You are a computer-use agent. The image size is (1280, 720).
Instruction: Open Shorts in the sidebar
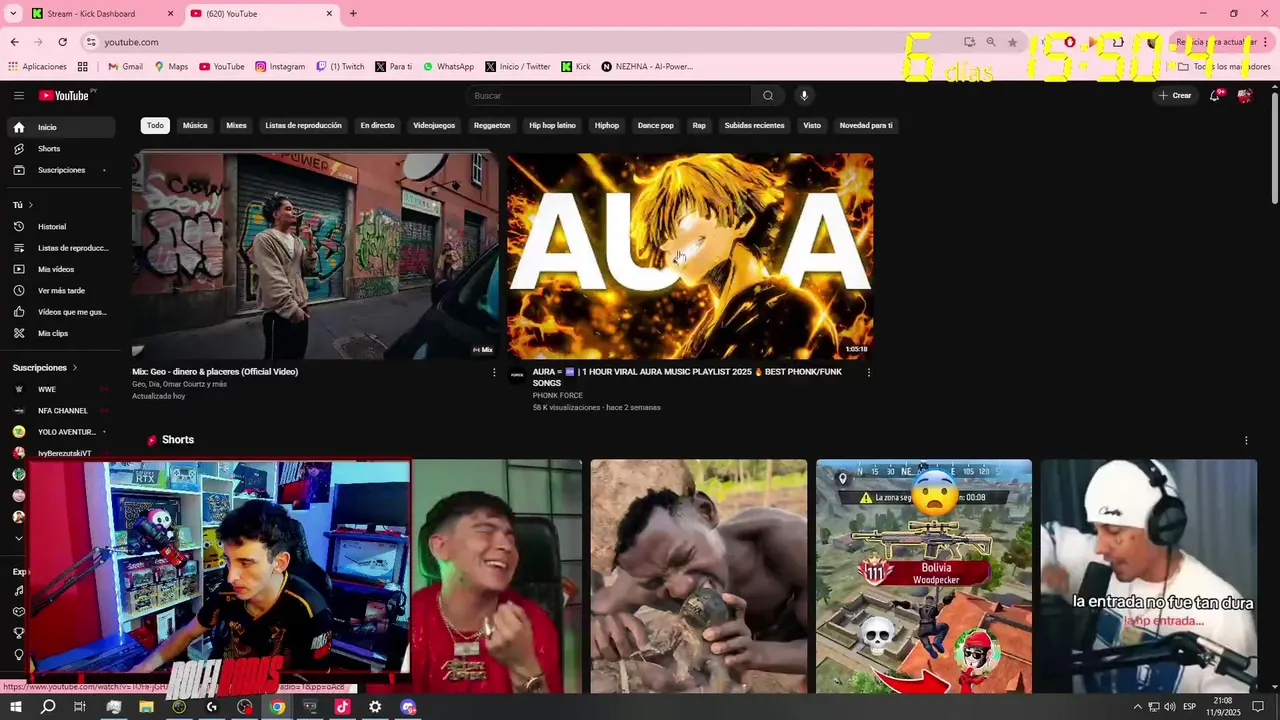(61, 148)
